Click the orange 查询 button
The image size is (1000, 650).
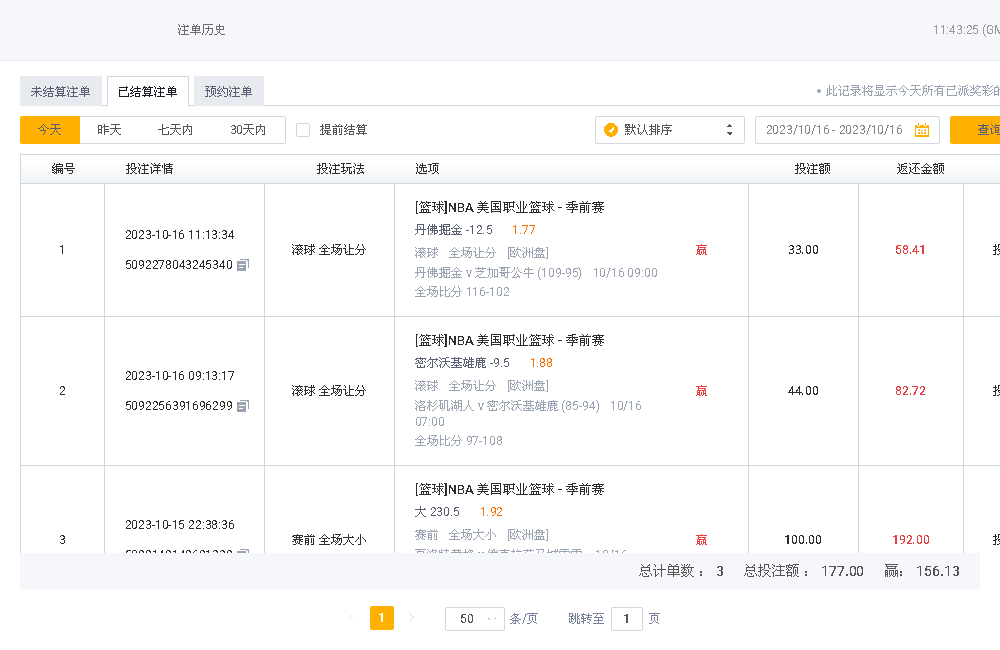980,130
